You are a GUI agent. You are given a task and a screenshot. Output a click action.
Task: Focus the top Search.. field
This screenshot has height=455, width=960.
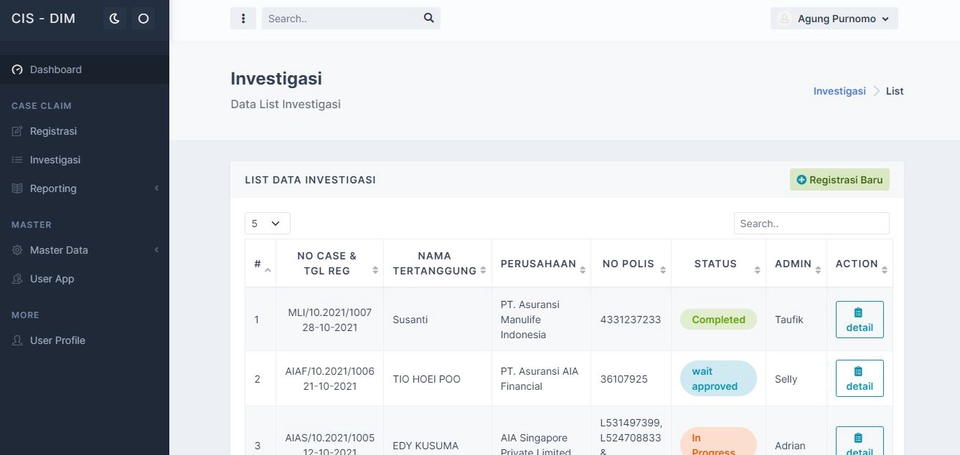pos(351,18)
